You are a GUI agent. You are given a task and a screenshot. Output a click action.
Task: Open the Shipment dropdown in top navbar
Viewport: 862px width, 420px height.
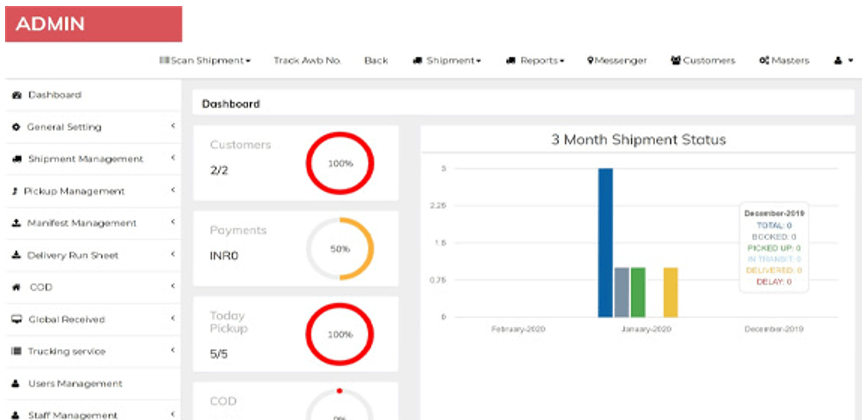pyautogui.click(x=446, y=61)
